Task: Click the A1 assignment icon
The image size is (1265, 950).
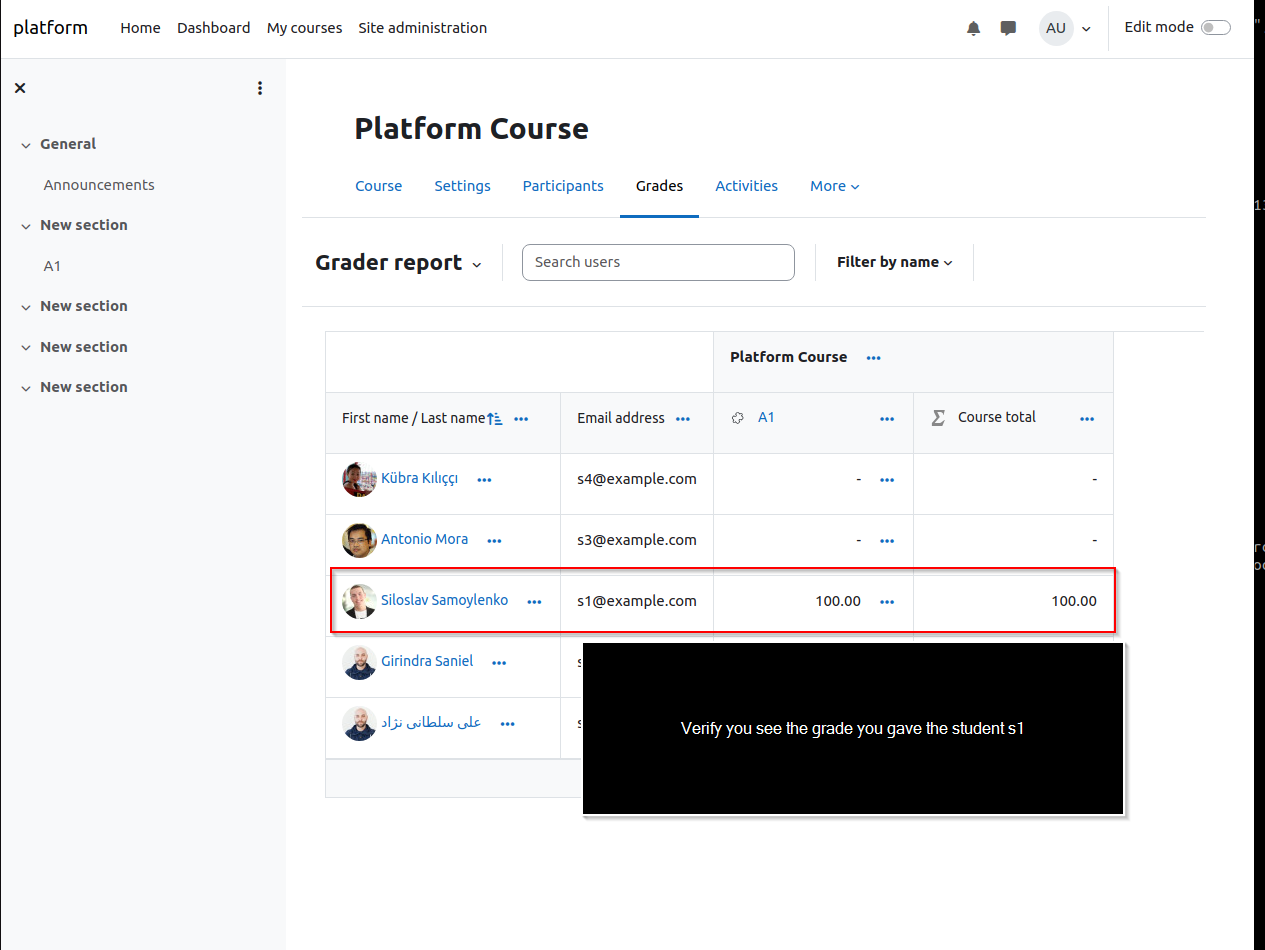Action: (738, 418)
